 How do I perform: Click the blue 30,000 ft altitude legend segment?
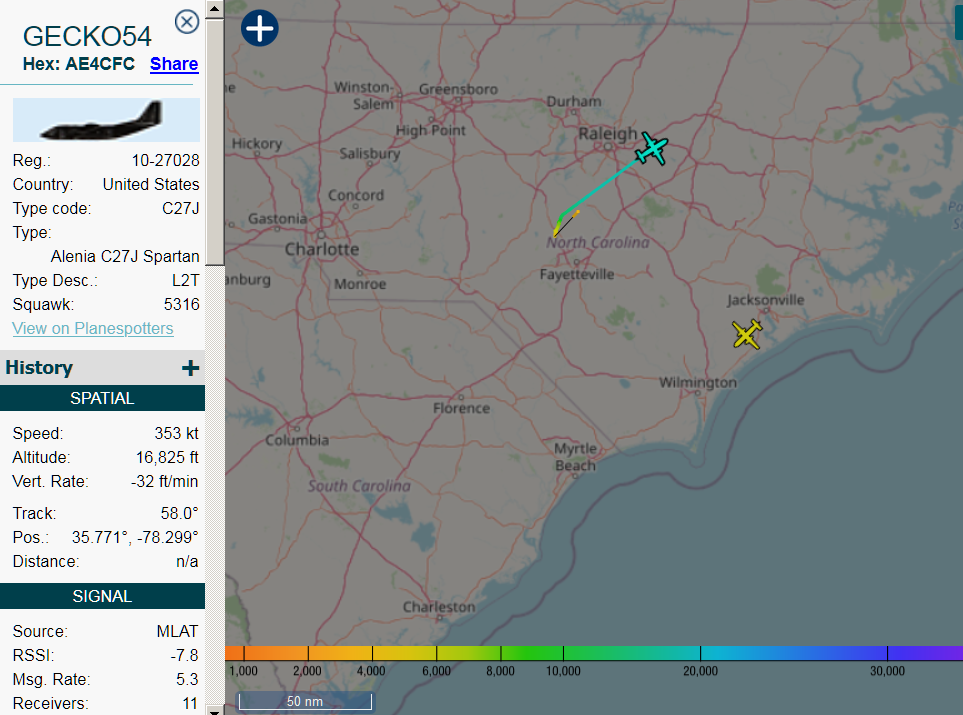pyautogui.click(x=887, y=653)
